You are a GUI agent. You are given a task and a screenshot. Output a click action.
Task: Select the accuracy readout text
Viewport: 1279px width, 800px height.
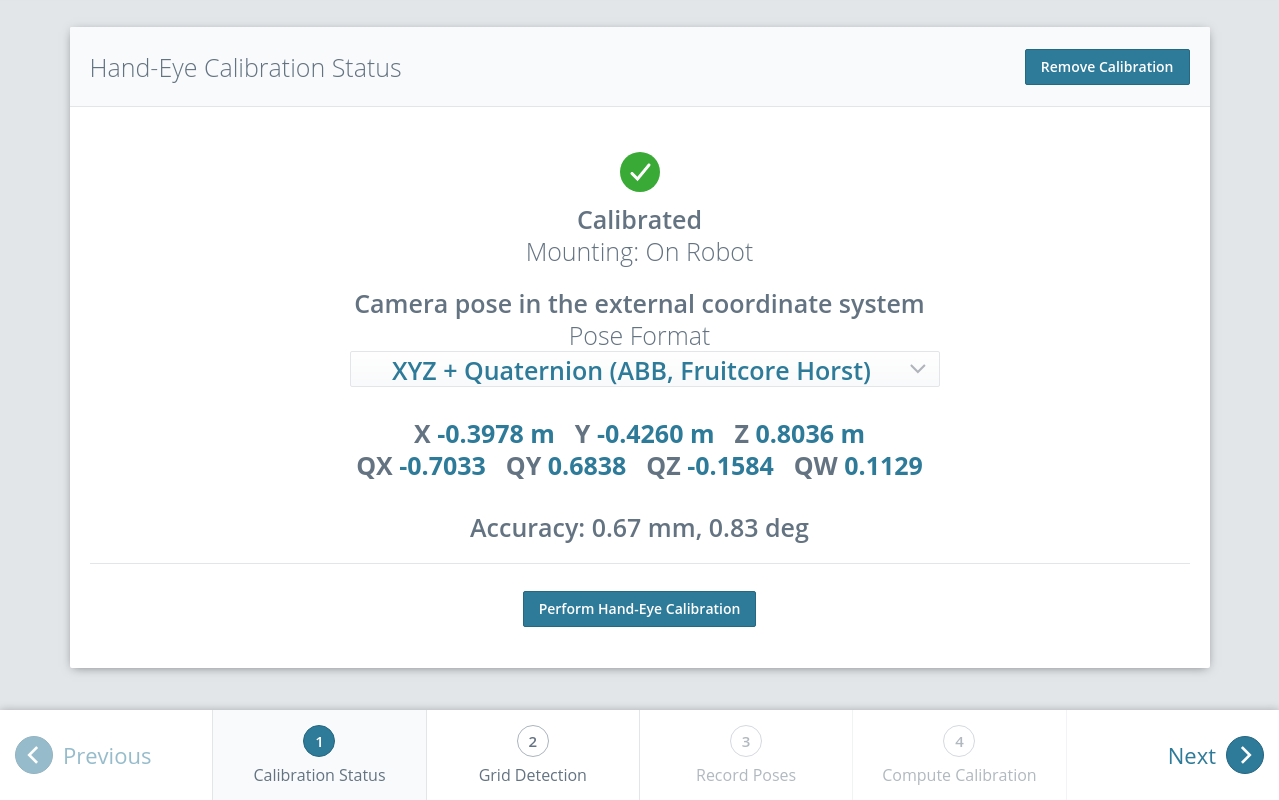pos(639,527)
